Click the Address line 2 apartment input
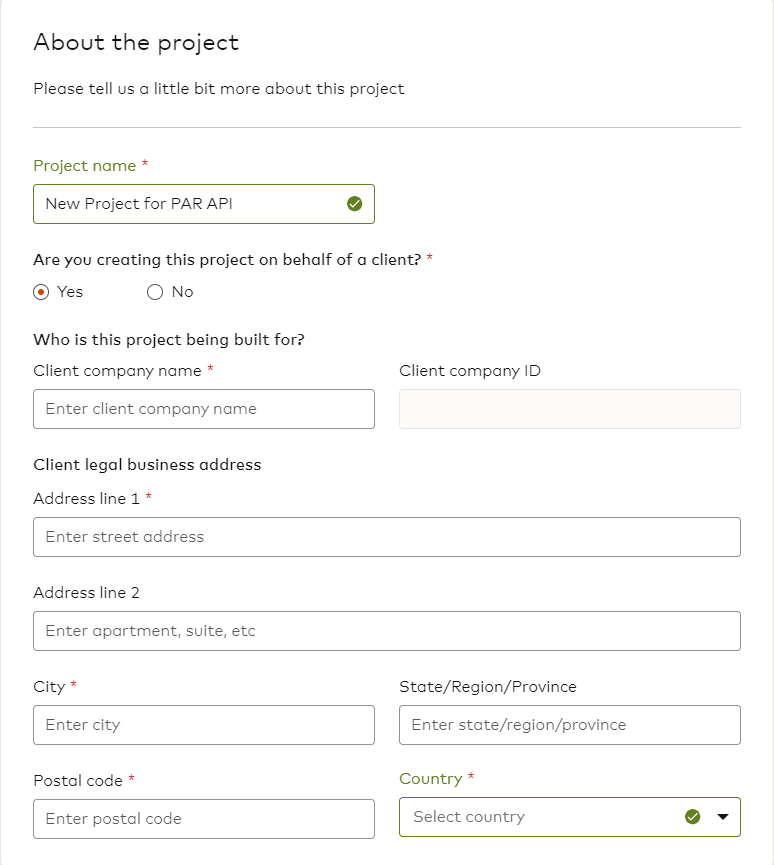This screenshot has height=865, width=774. tap(387, 631)
